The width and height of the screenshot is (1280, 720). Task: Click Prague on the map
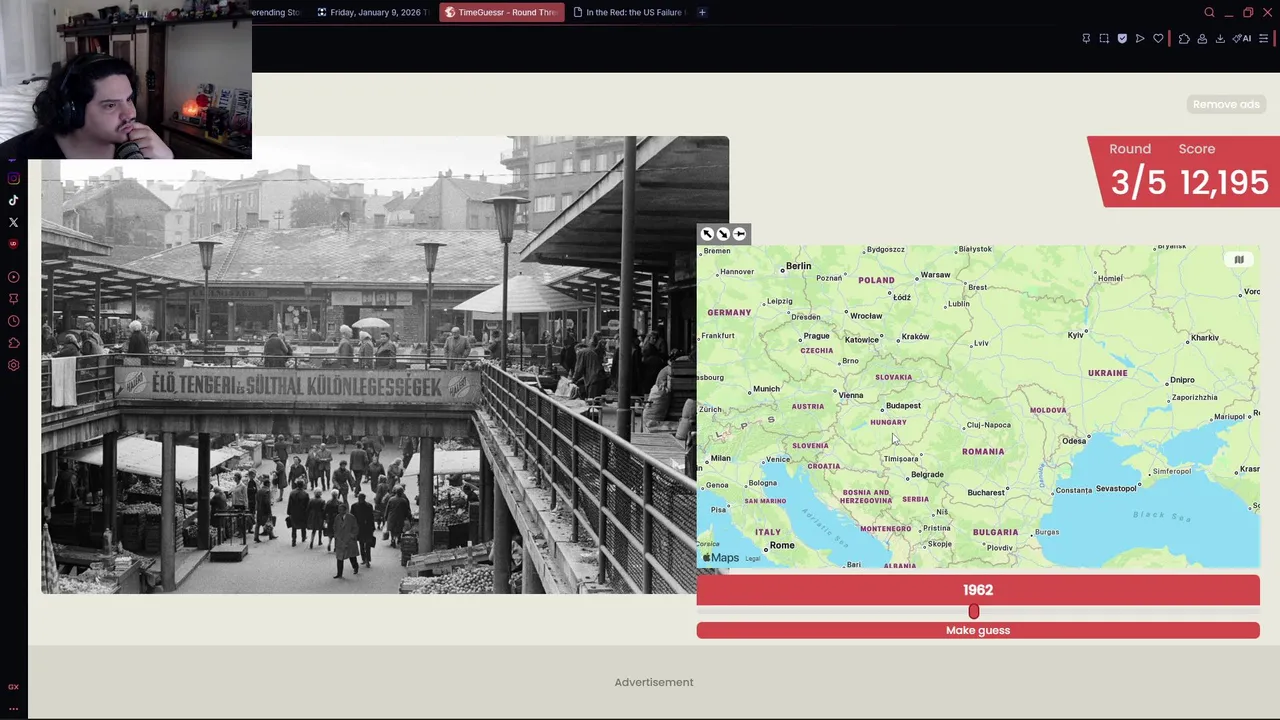817,336
